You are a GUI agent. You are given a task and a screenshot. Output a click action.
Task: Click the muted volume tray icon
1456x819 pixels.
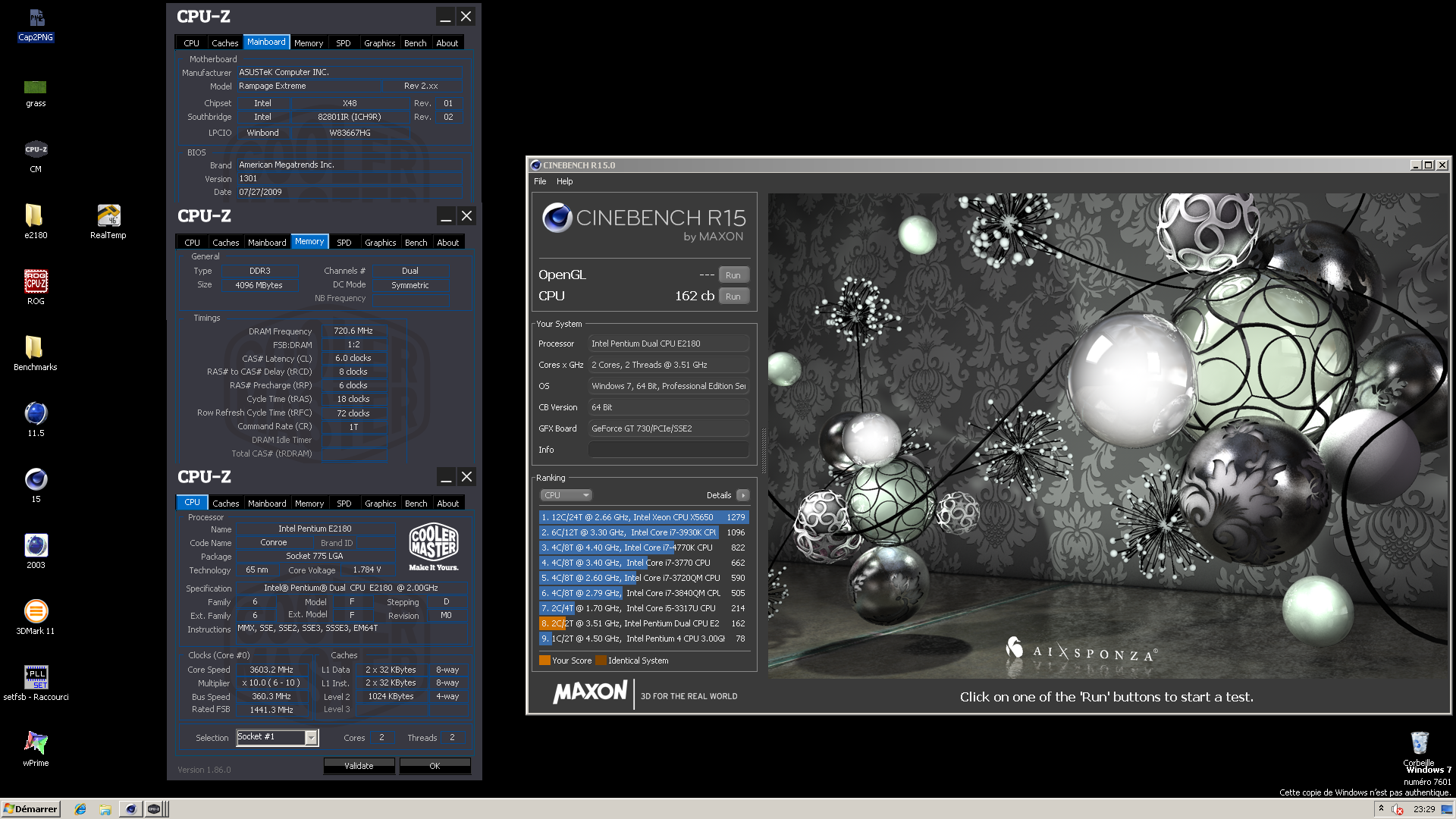pos(1398,809)
